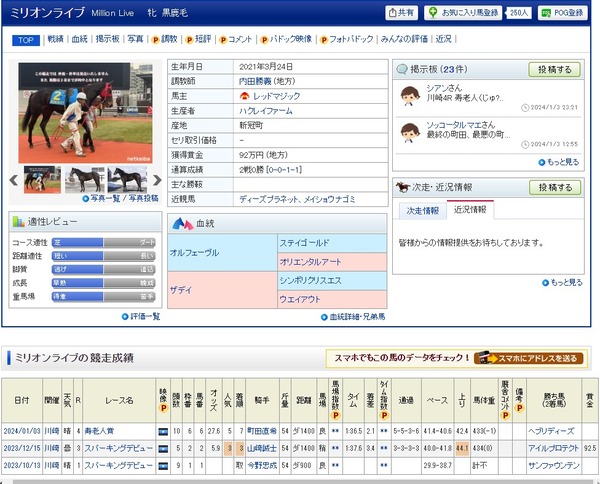Click 投稿する in 次走・近況情報
The height and width of the screenshot is (484, 600).
[555, 187]
